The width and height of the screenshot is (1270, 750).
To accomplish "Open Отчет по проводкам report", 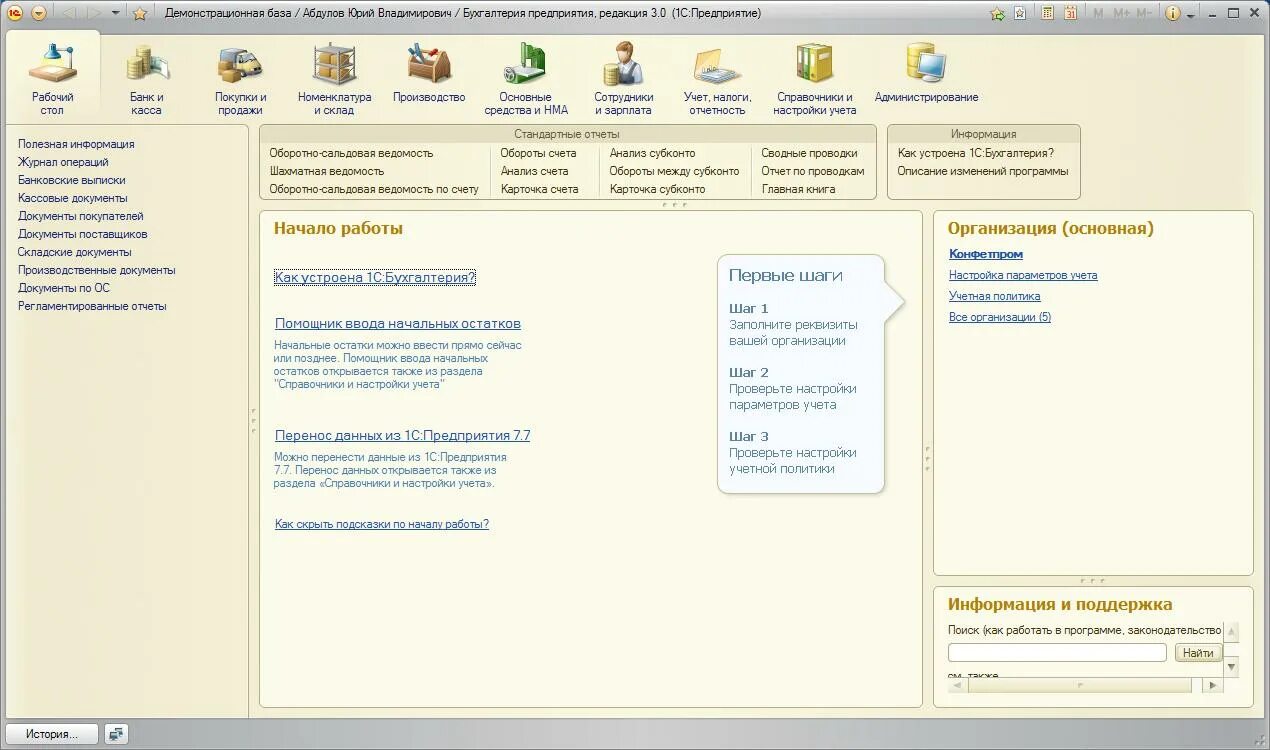I will pos(813,171).
